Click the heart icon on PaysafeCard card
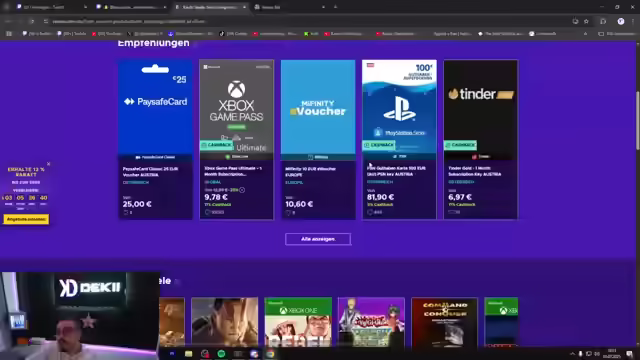 (126, 212)
